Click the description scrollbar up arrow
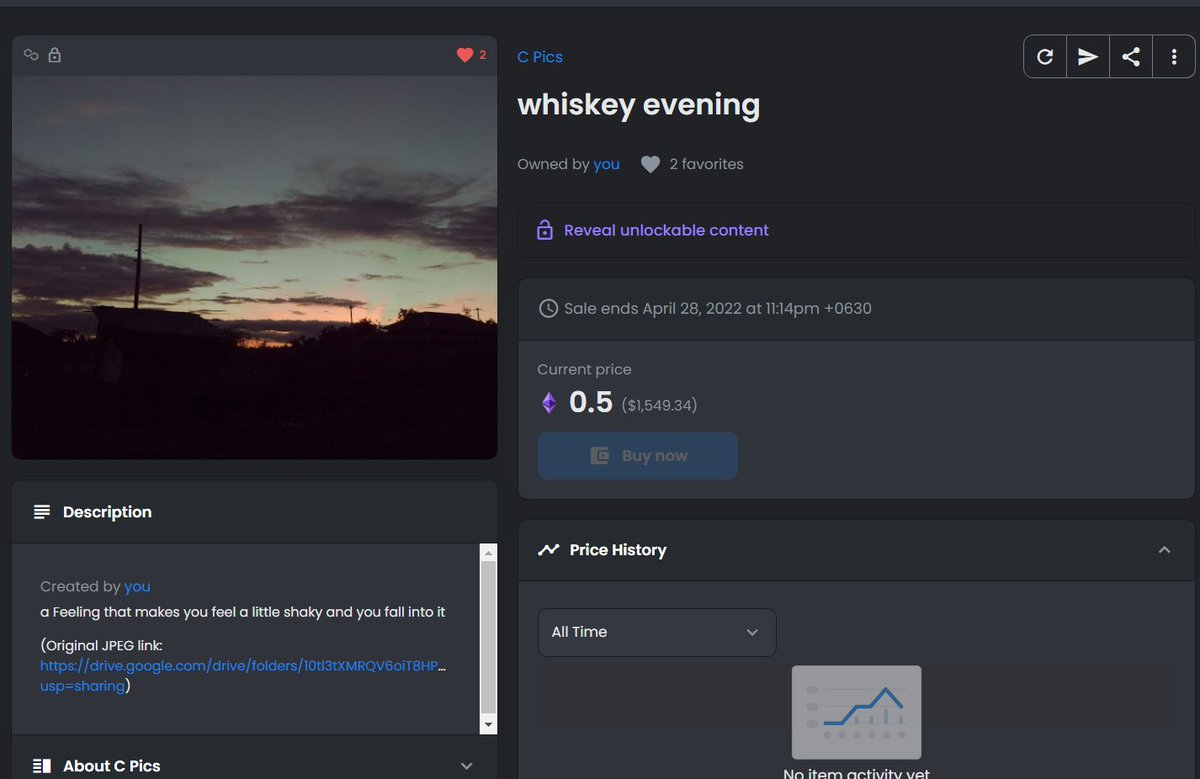Screen dimensions: 1200x779 [488, 552]
